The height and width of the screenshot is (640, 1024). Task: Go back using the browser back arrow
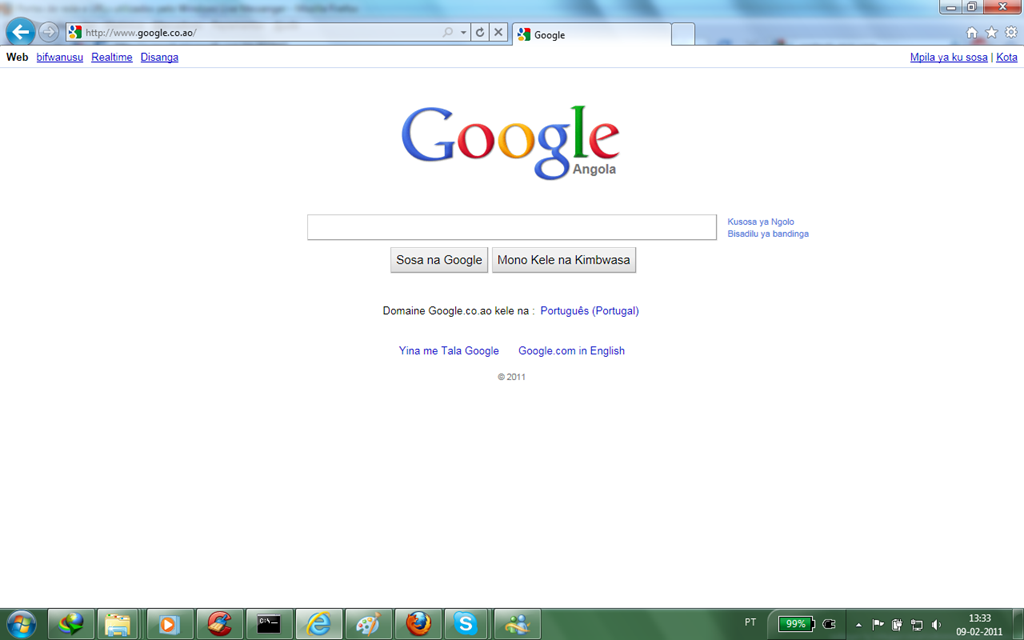(x=20, y=31)
